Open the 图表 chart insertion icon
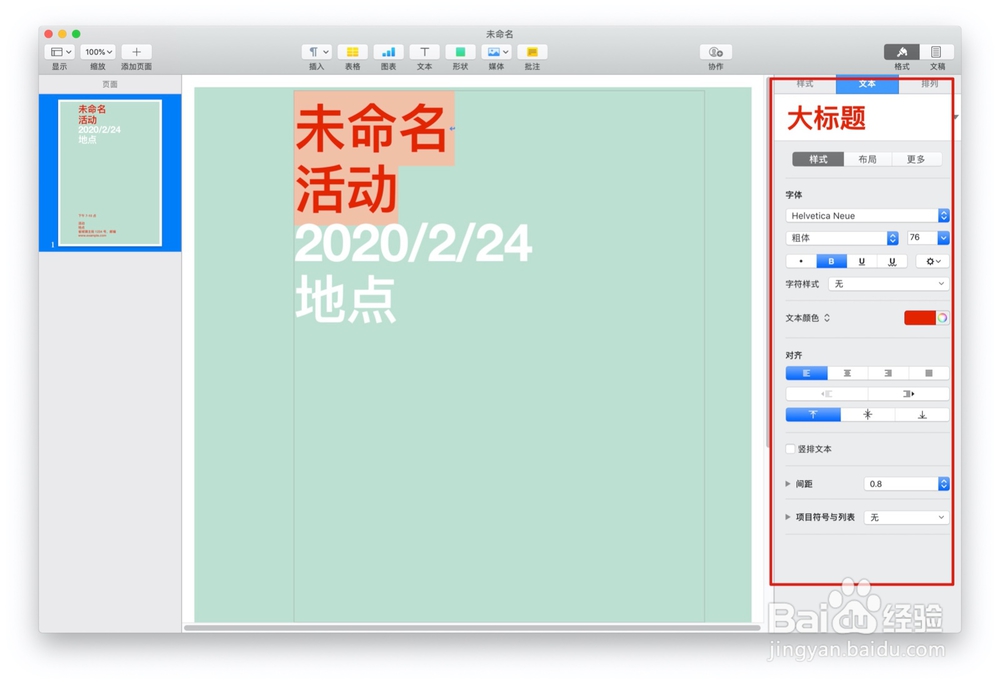The width and height of the screenshot is (1000, 684). point(388,52)
